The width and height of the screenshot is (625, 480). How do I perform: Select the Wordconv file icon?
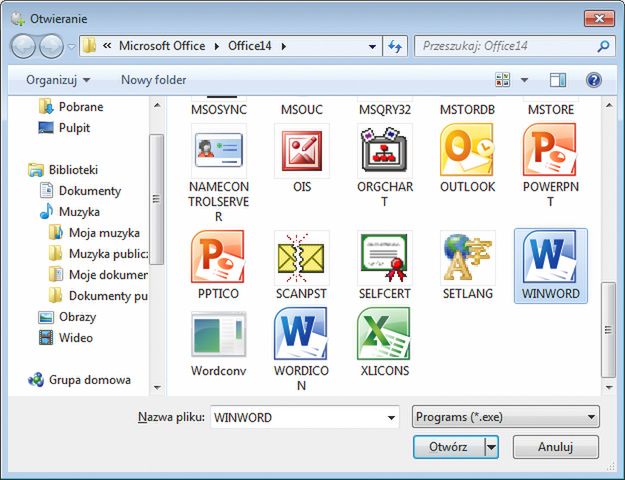pos(219,334)
